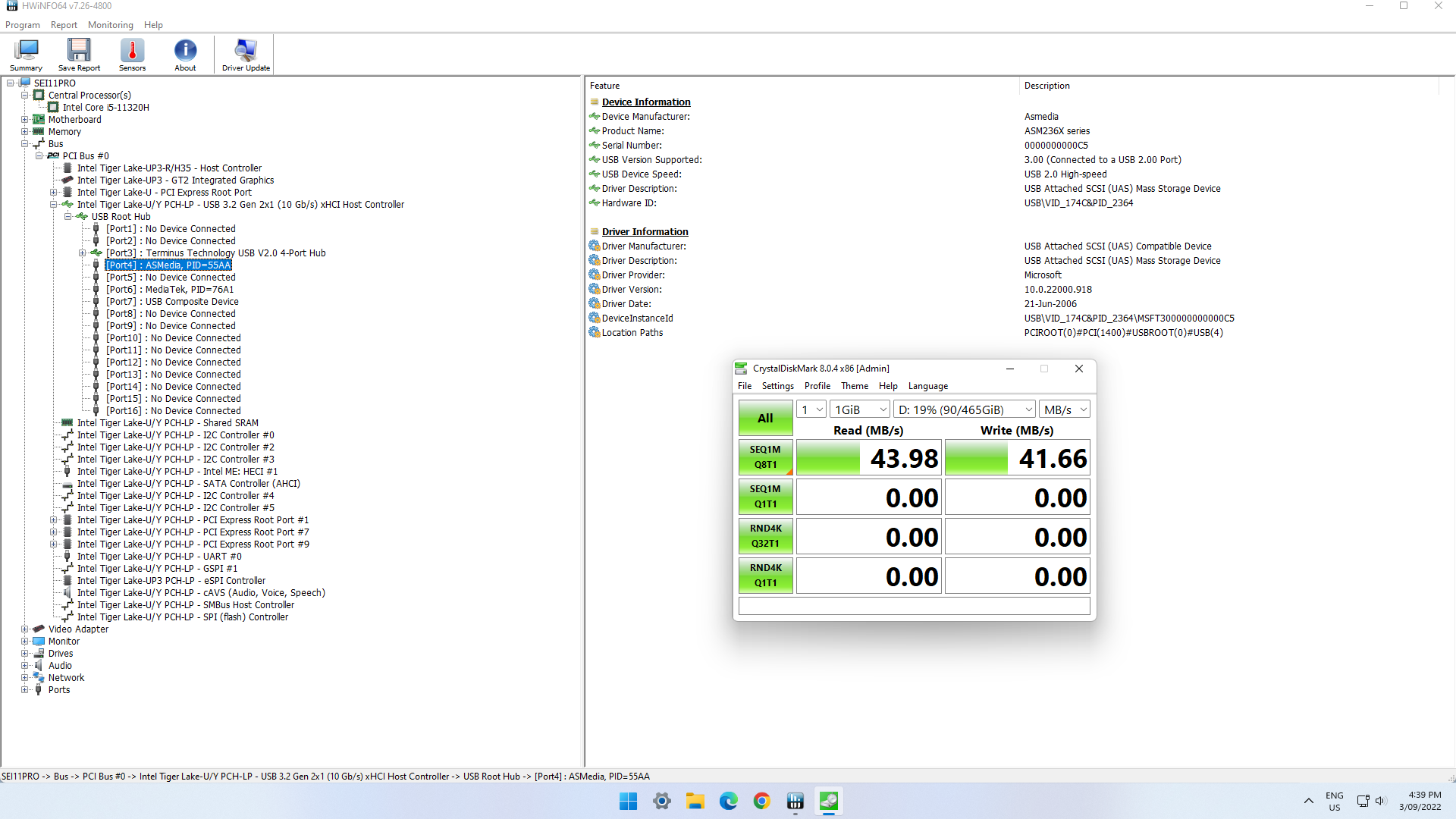Screen dimensions: 1456x819
Task: Click the Device Information heading
Action: [x=646, y=102]
